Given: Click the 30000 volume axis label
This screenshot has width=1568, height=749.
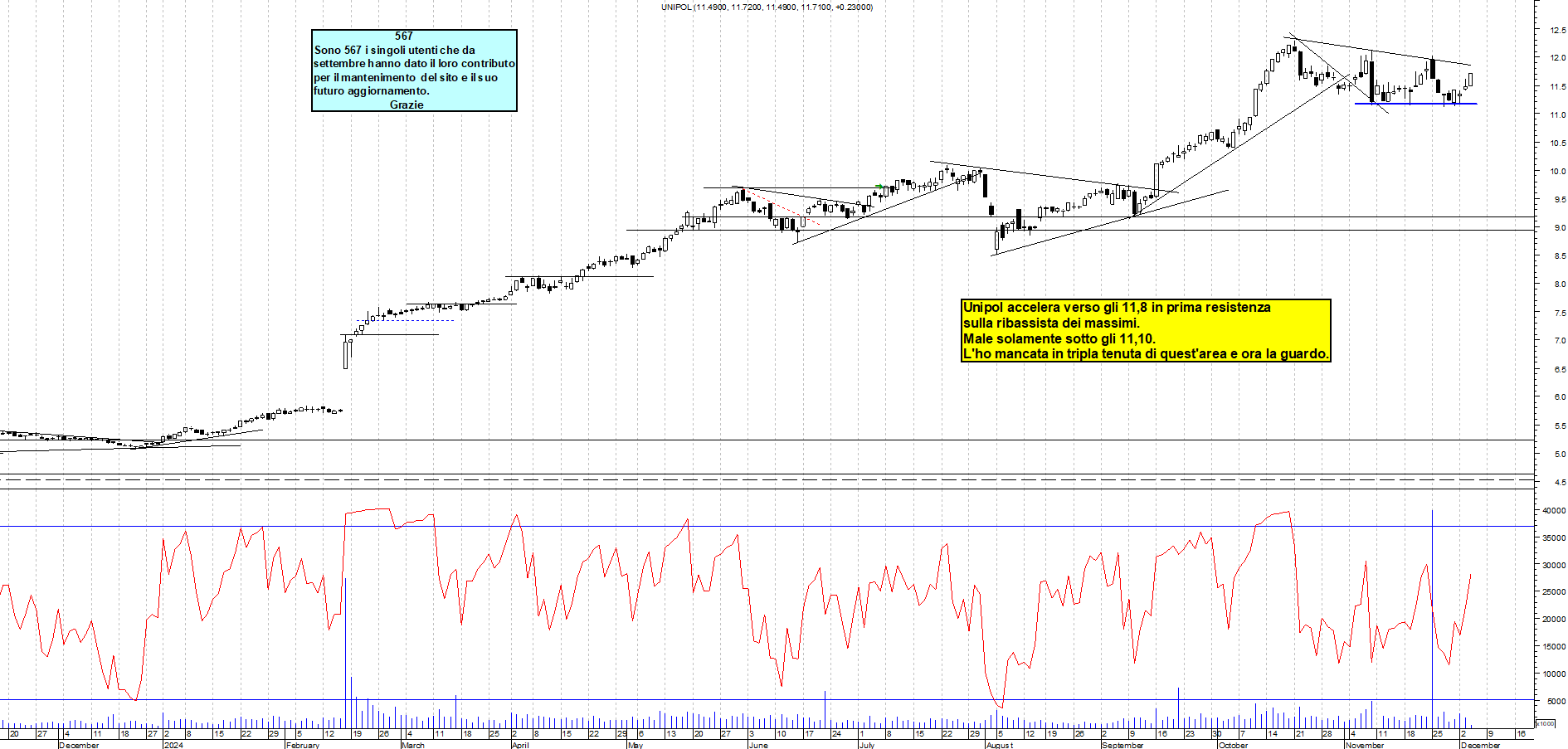Looking at the screenshot, I should tap(1554, 566).
